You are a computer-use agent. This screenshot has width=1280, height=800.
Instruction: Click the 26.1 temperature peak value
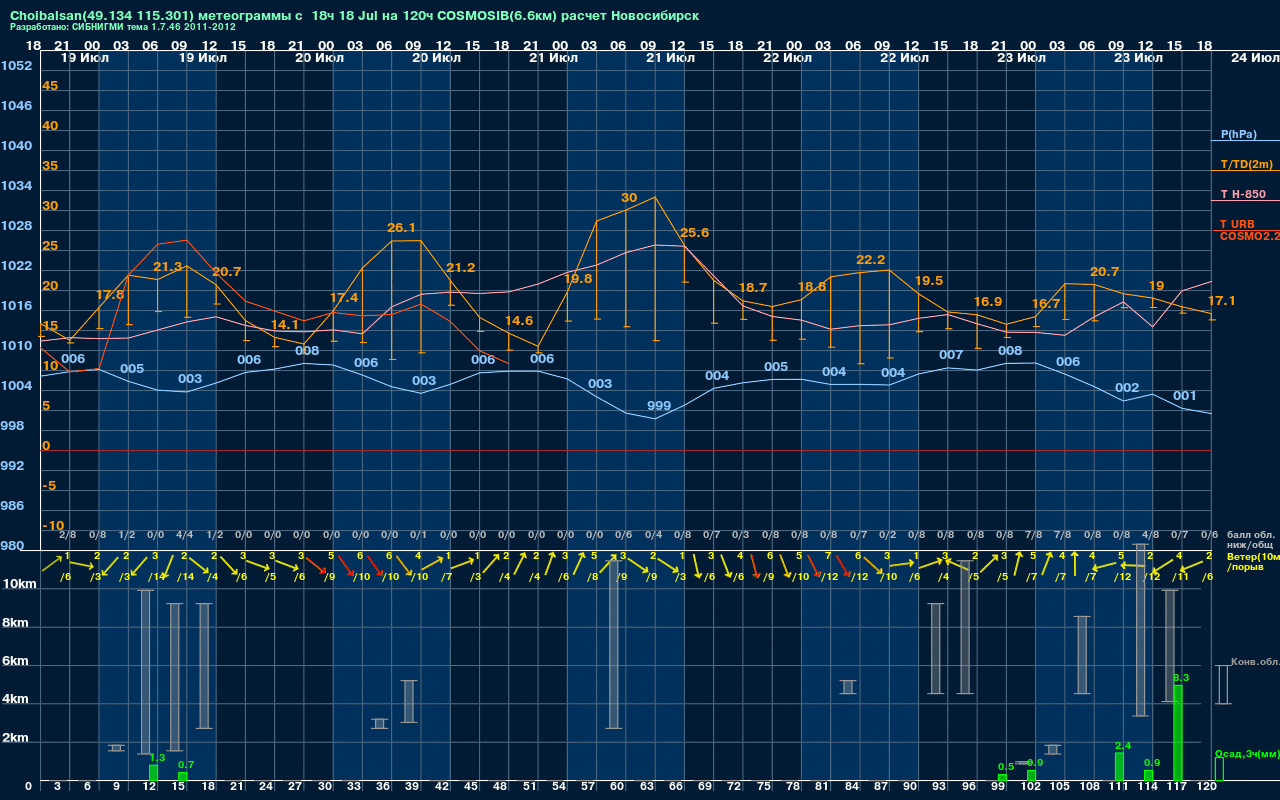[x=402, y=228]
